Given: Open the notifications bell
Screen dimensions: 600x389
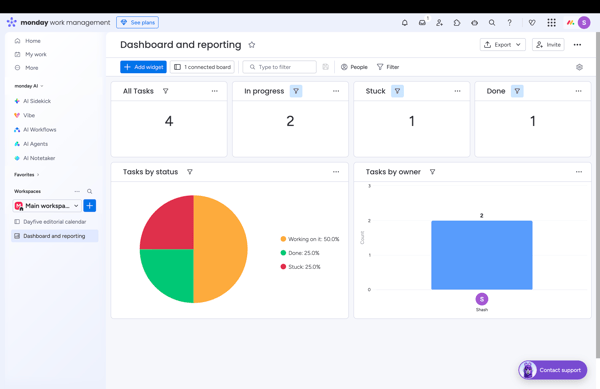Looking at the screenshot, I should point(404,23).
